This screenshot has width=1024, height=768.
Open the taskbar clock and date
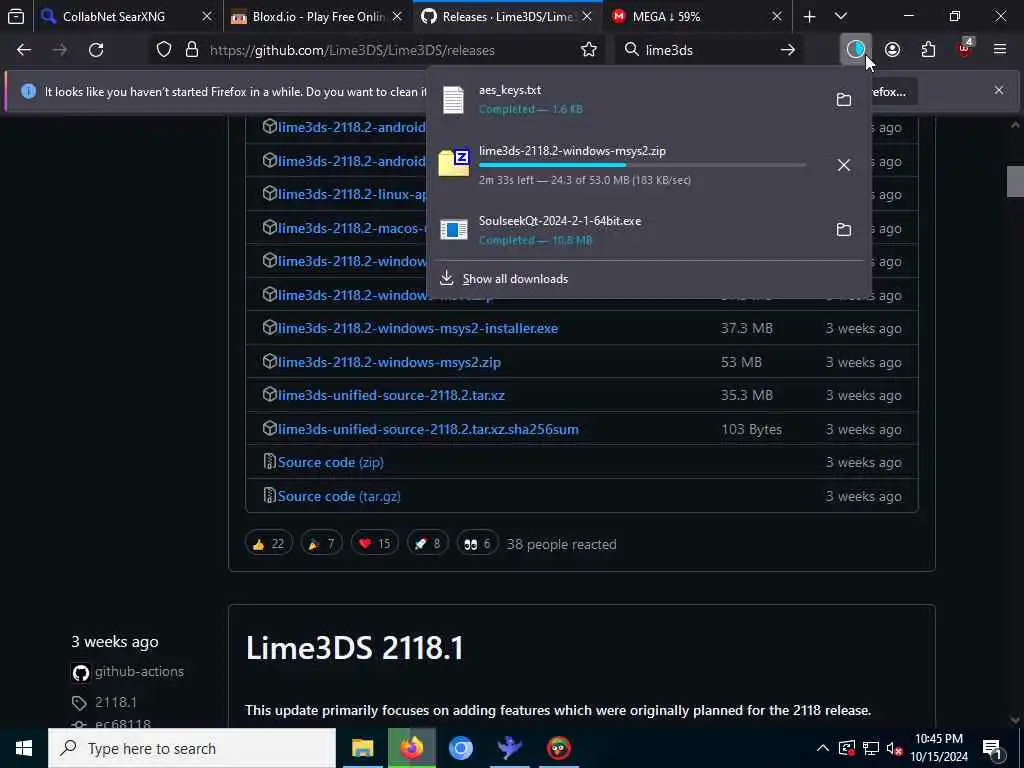tap(939, 748)
